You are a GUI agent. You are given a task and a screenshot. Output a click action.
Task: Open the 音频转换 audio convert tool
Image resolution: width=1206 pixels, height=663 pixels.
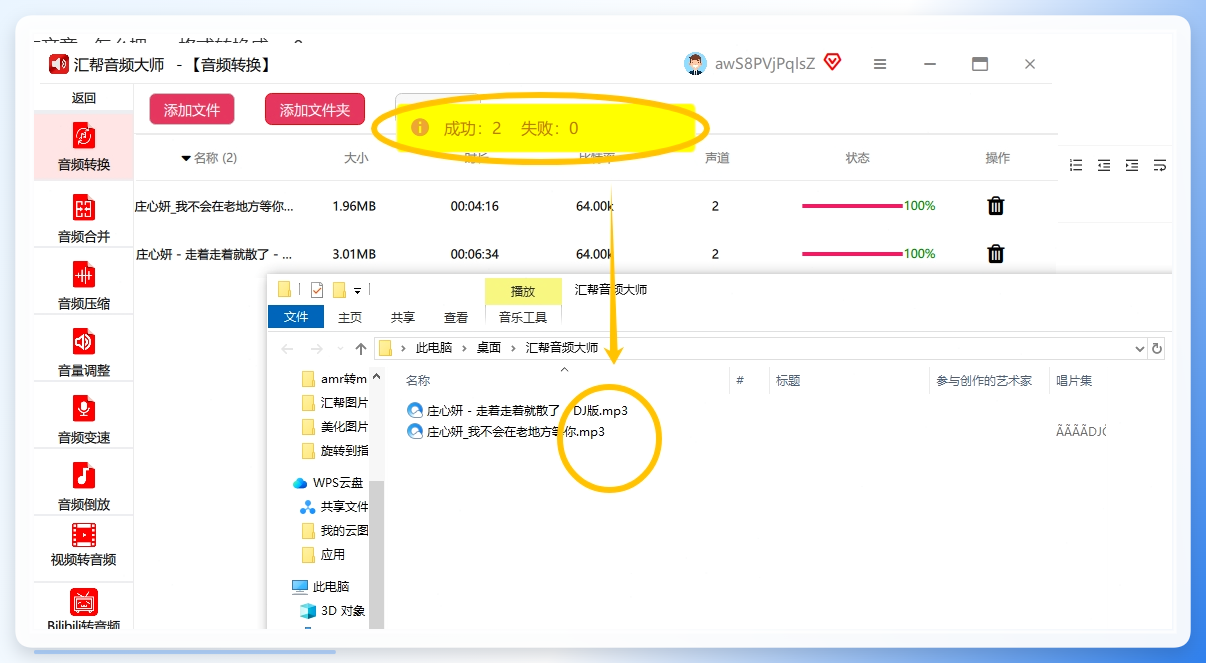coord(84,147)
